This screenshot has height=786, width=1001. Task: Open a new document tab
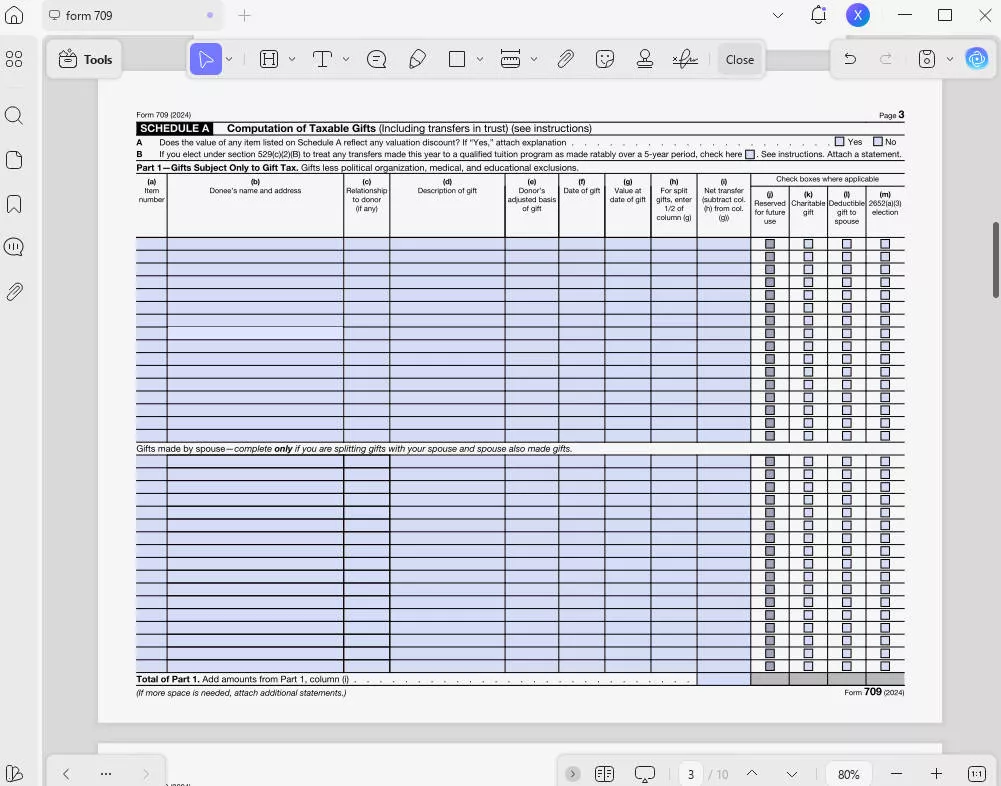click(x=242, y=16)
